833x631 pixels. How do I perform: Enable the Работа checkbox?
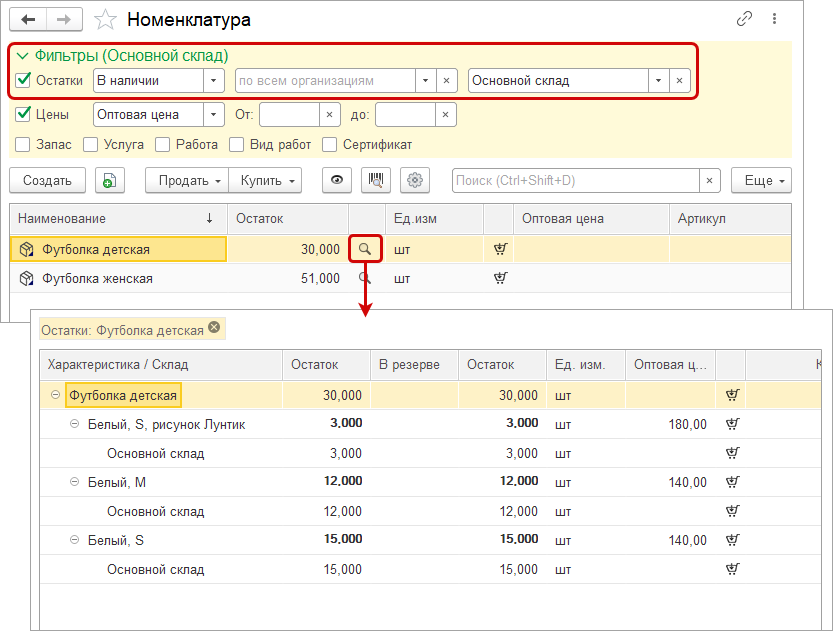(162, 144)
